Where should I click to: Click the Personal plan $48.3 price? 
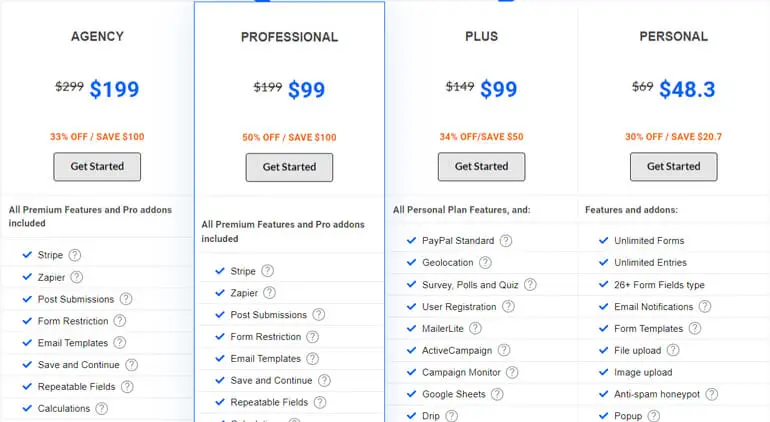click(687, 89)
